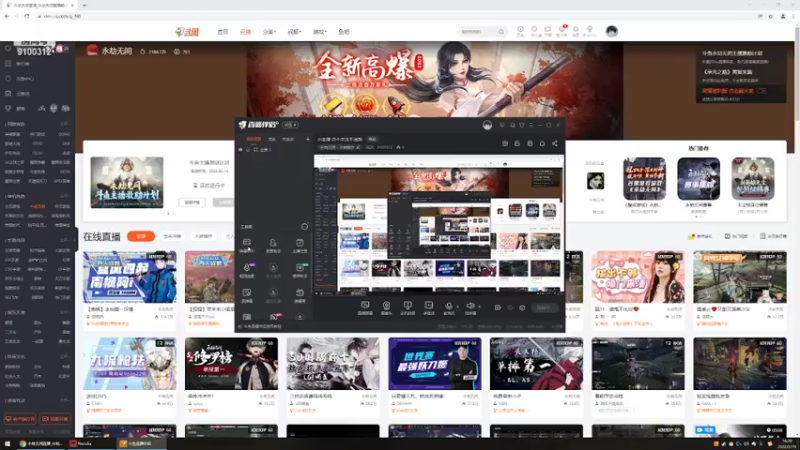Screen dimensions: 800x450
Task: Select first scene tab in 直播伴侣
Action: pos(254,139)
